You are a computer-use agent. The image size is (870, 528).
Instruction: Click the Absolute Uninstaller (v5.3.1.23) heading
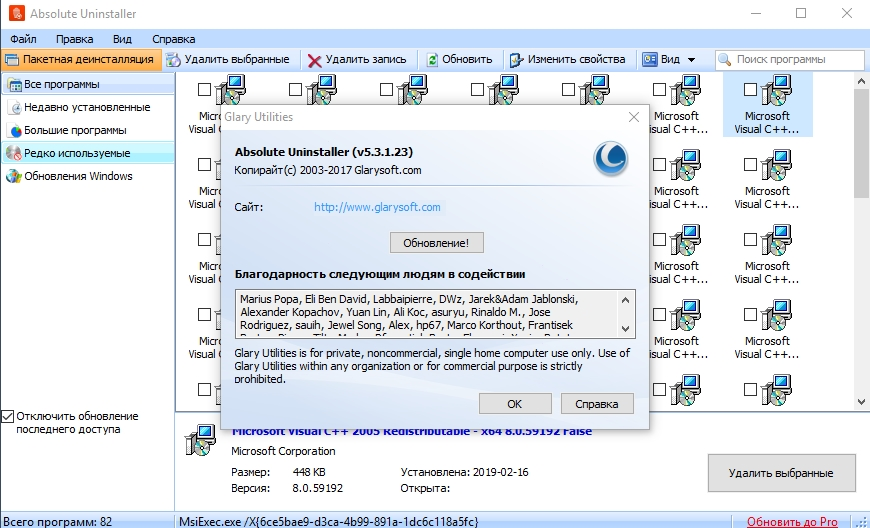(323, 152)
